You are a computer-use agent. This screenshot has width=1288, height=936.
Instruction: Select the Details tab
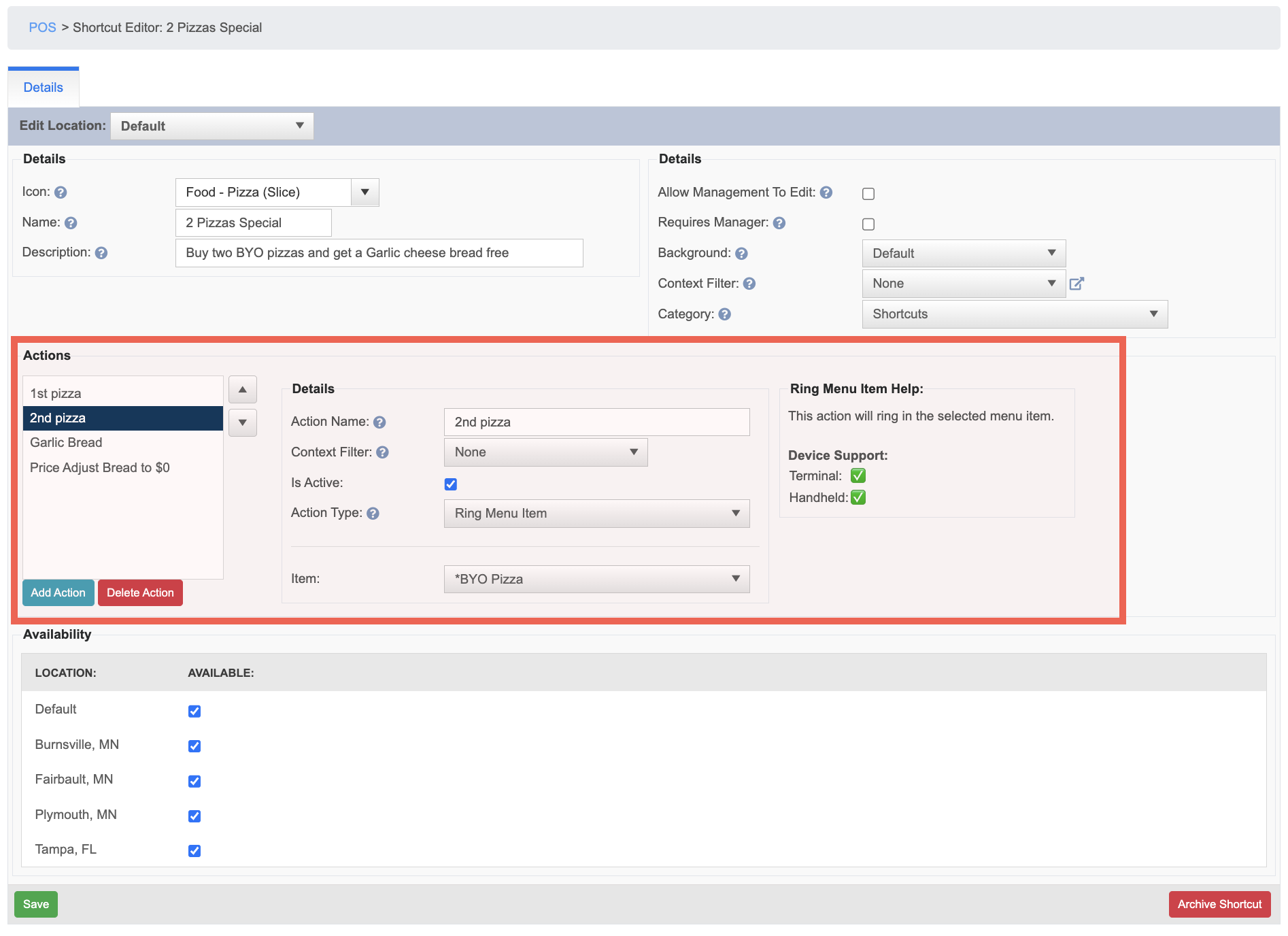pyautogui.click(x=44, y=87)
